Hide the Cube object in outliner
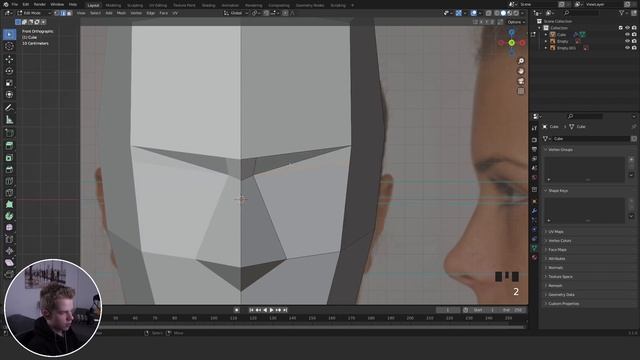 tap(627, 35)
